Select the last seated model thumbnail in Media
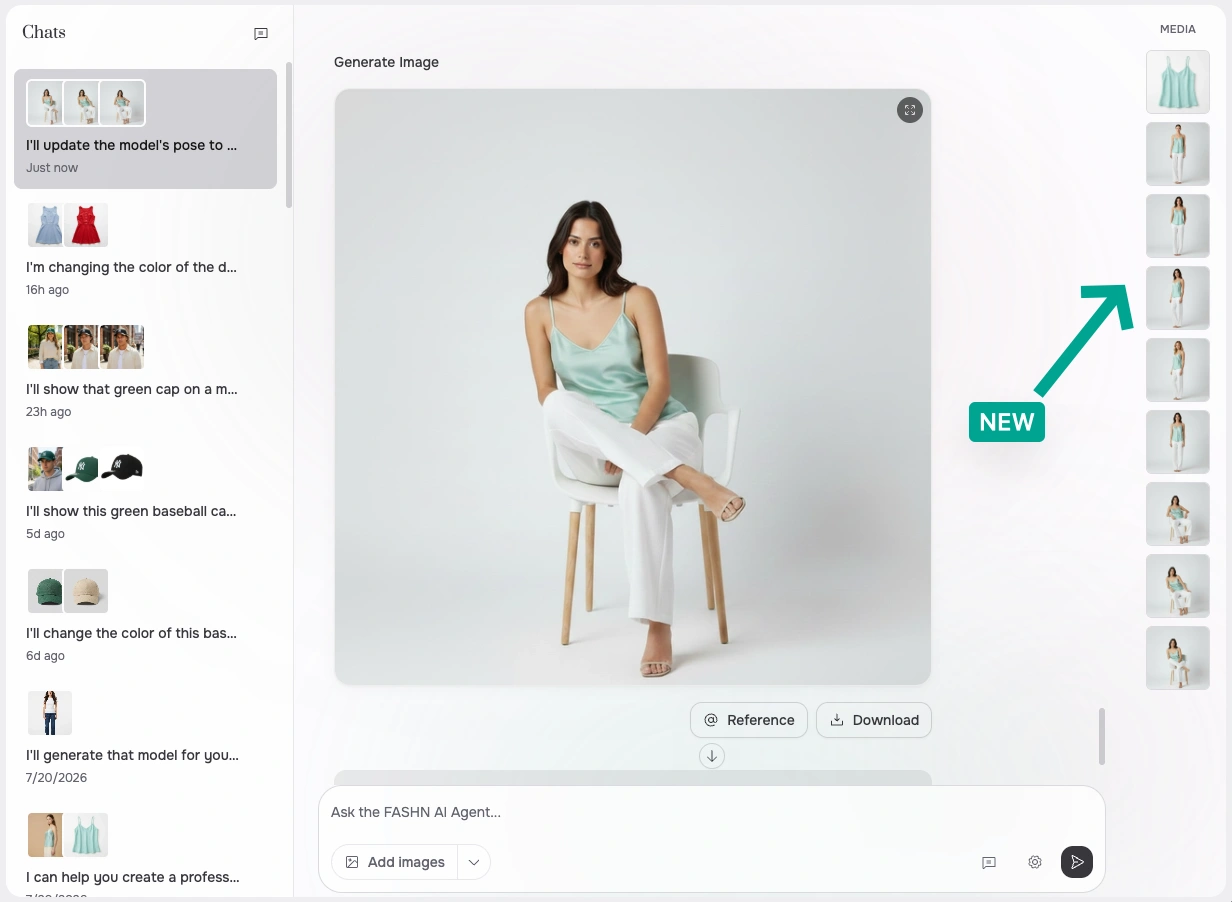1232x902 pixels. [1178, 658]
